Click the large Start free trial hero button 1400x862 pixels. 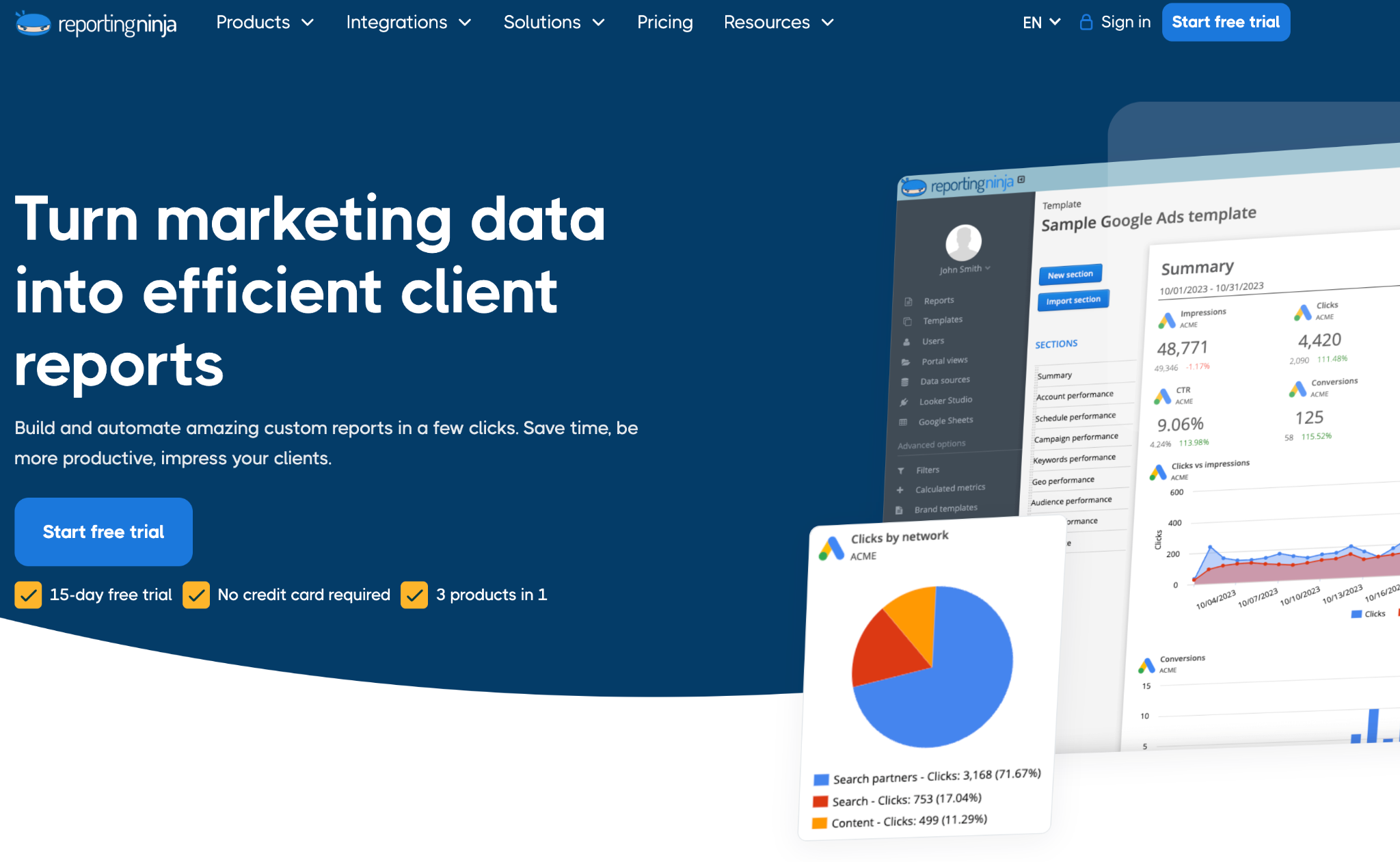[103, 532]
